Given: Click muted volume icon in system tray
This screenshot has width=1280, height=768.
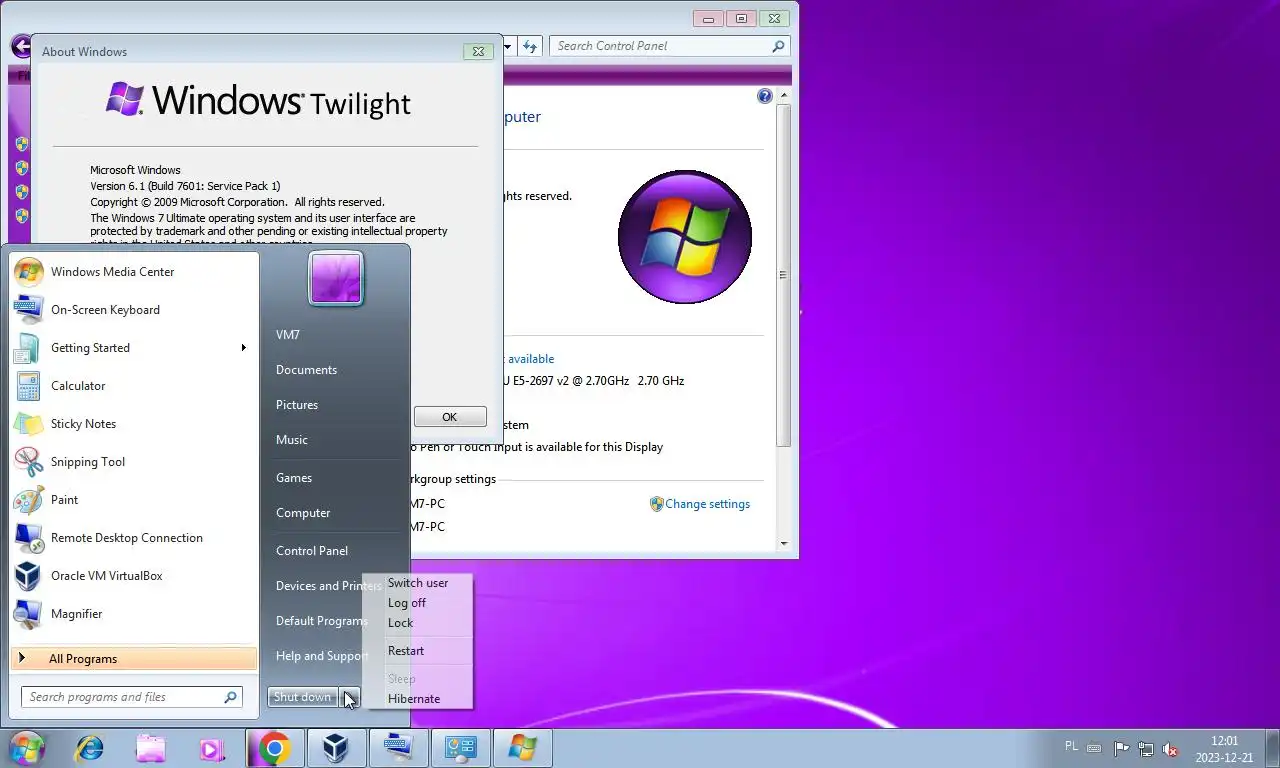Looking at the screenshot, I should tap(1170, 748).
